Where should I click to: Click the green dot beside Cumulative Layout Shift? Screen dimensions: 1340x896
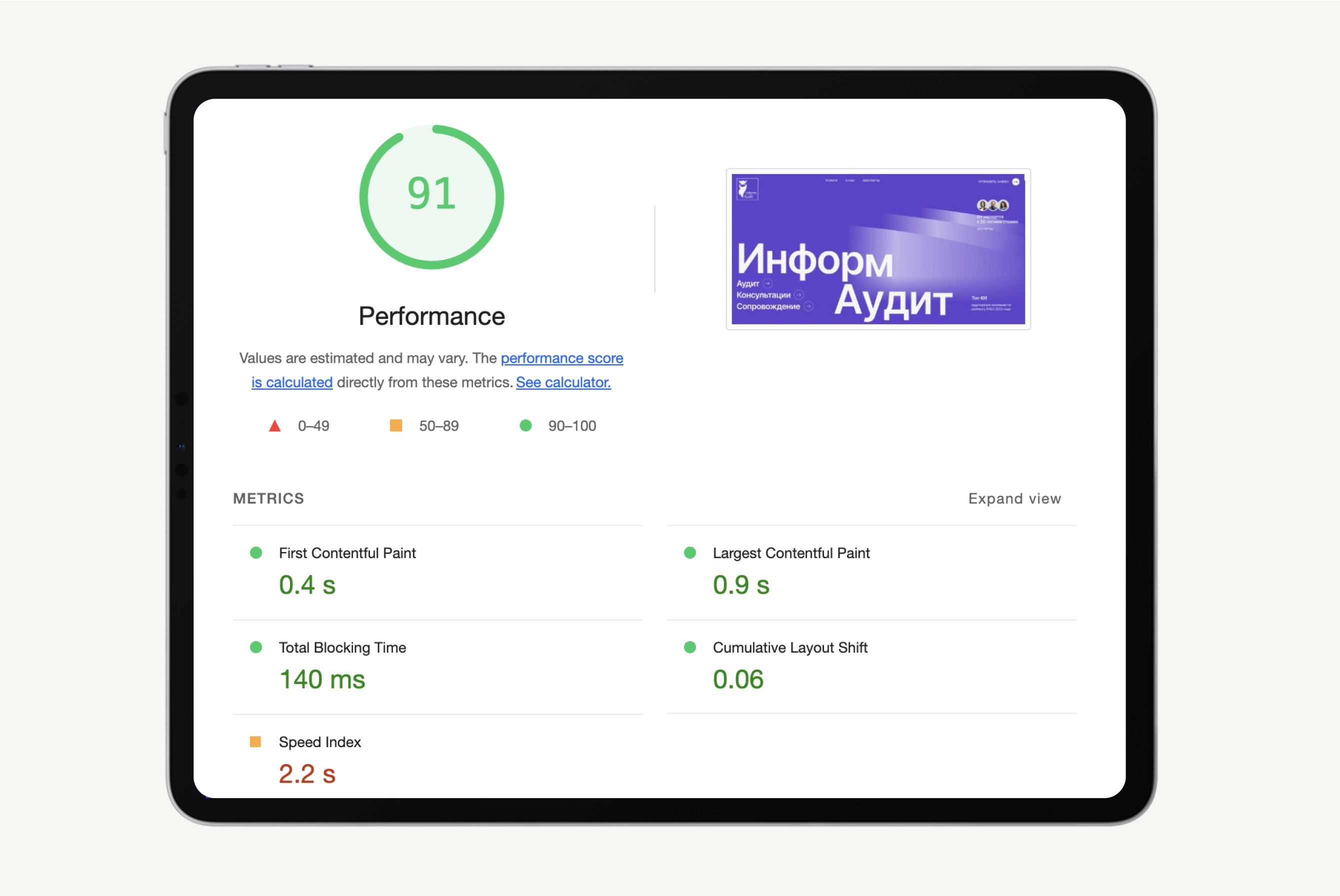tap(690, 647)
